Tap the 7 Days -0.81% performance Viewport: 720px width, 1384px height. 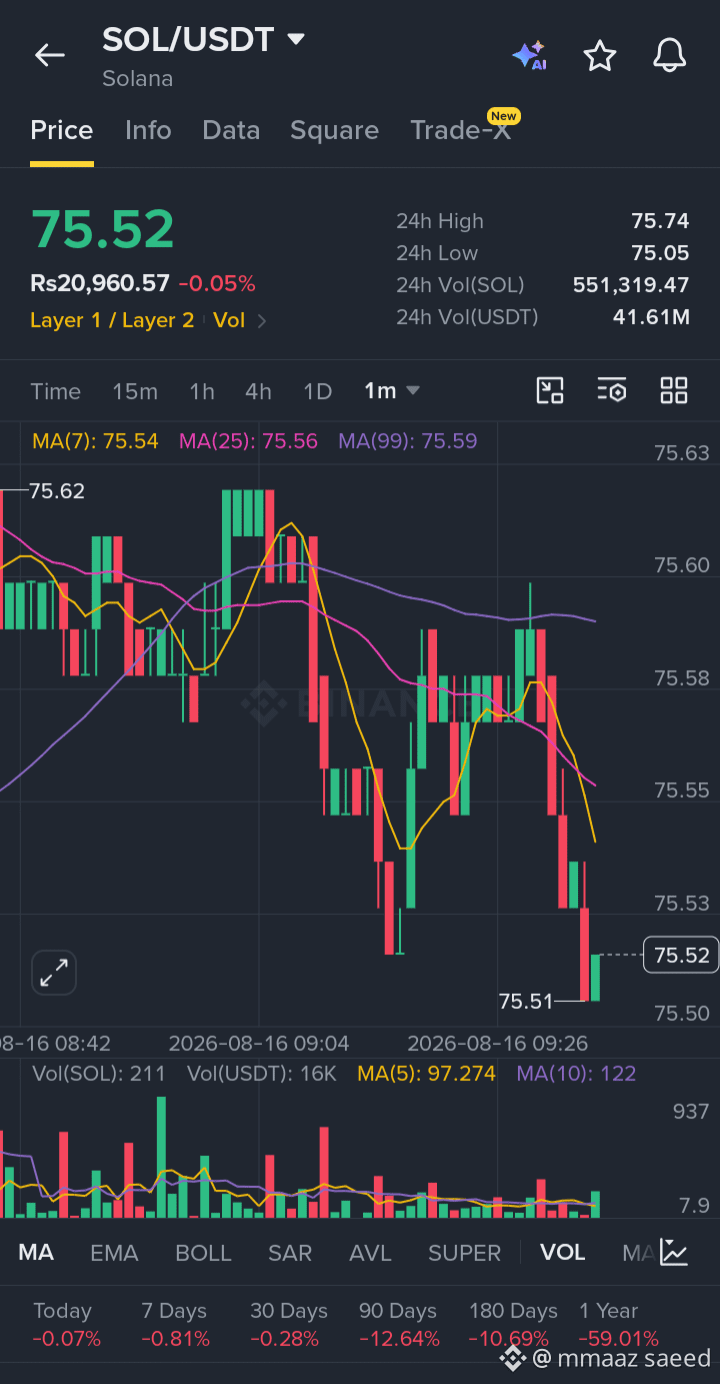coord(175,1324)
